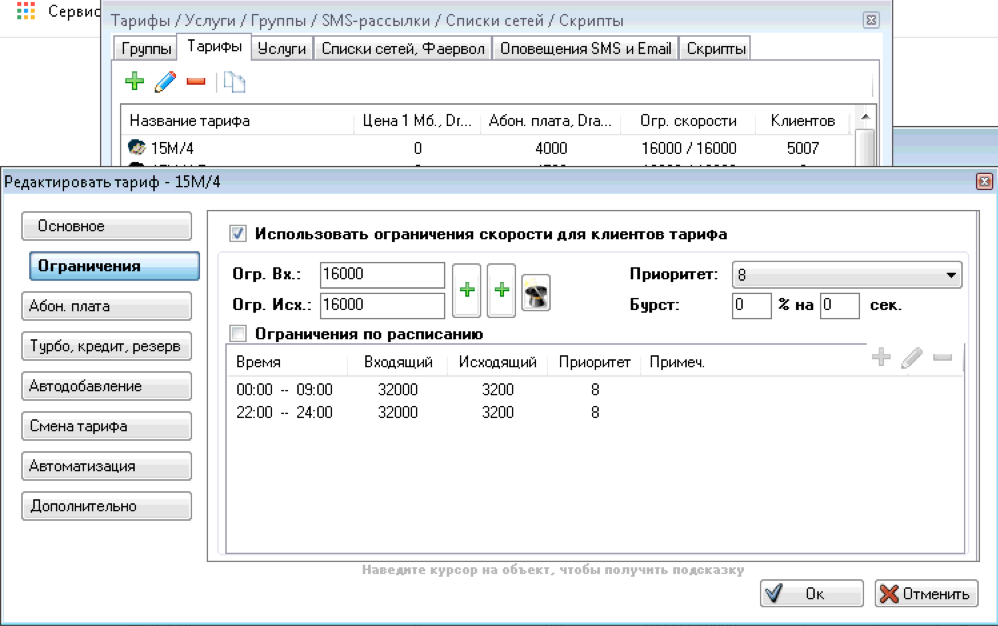Click first green plus beside speed limits
The image size is (998, 626).
tap(467, 290)
